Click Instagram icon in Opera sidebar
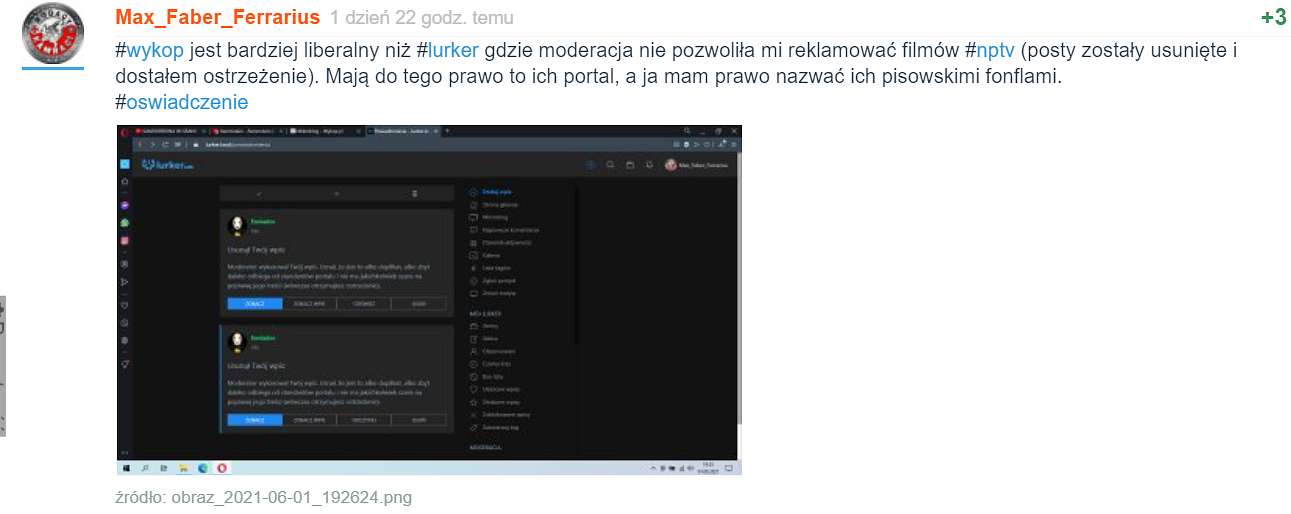The width and height of the screenshot is (1291, 514). (x=125, y=241)
